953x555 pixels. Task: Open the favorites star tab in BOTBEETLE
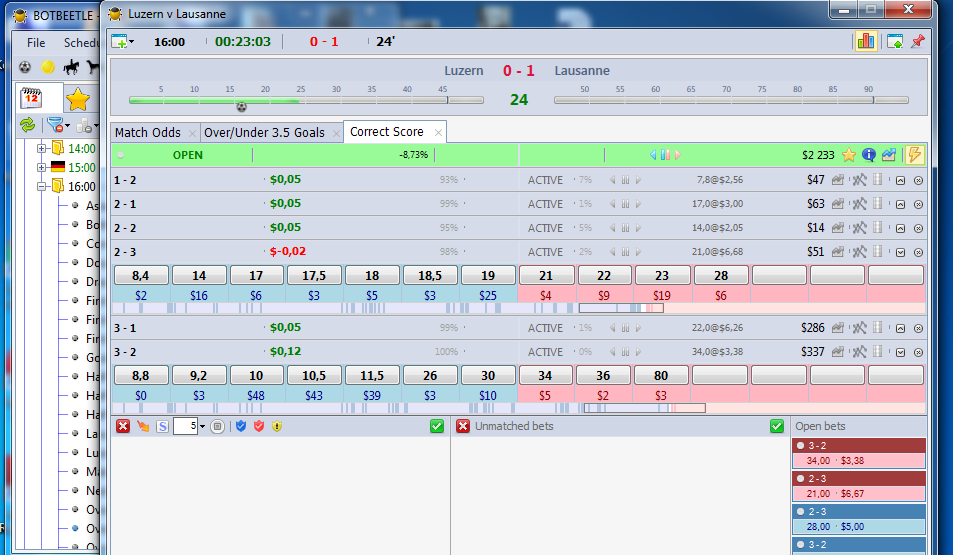78,99
